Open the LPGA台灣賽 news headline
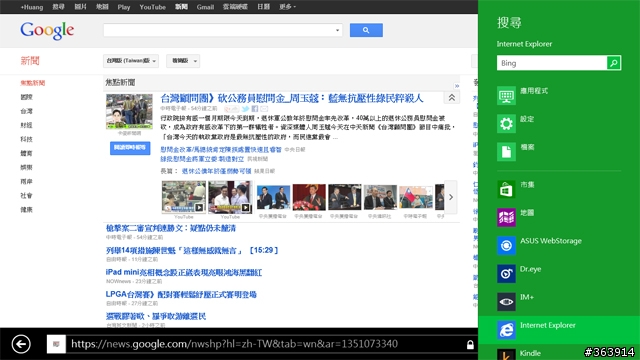This screenshot has width=640, height=360. (x=181, y=294)
